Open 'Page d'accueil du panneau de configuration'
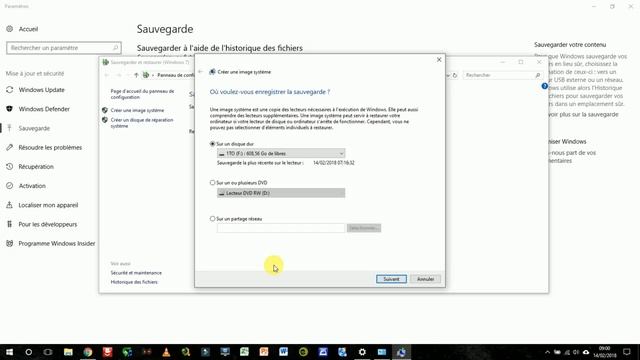The width and height of the screenshot is (640, 360). pyautogui.click(x=142, y=94)
